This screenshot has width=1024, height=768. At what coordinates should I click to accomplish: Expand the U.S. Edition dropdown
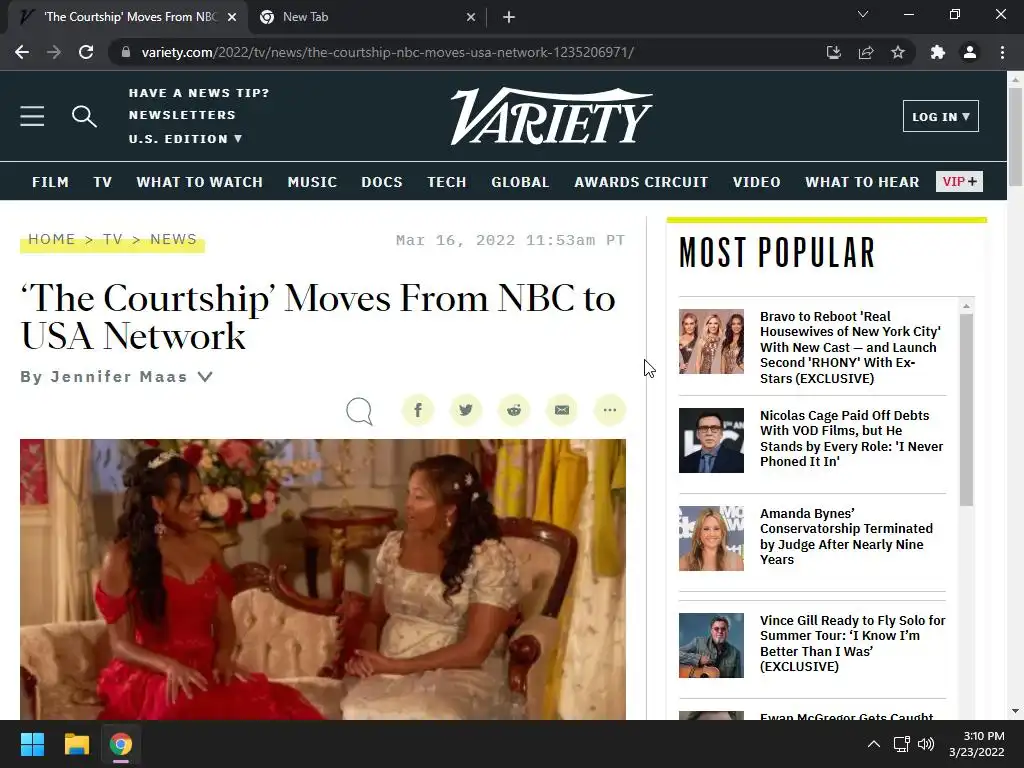click(185, 138)
